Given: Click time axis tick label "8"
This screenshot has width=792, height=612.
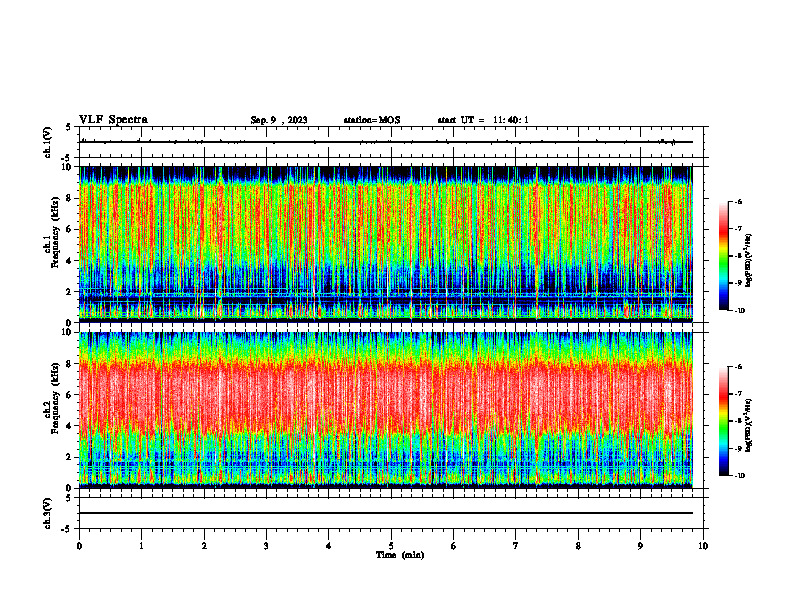Looking at the screenshot, I should click(578, 546).
